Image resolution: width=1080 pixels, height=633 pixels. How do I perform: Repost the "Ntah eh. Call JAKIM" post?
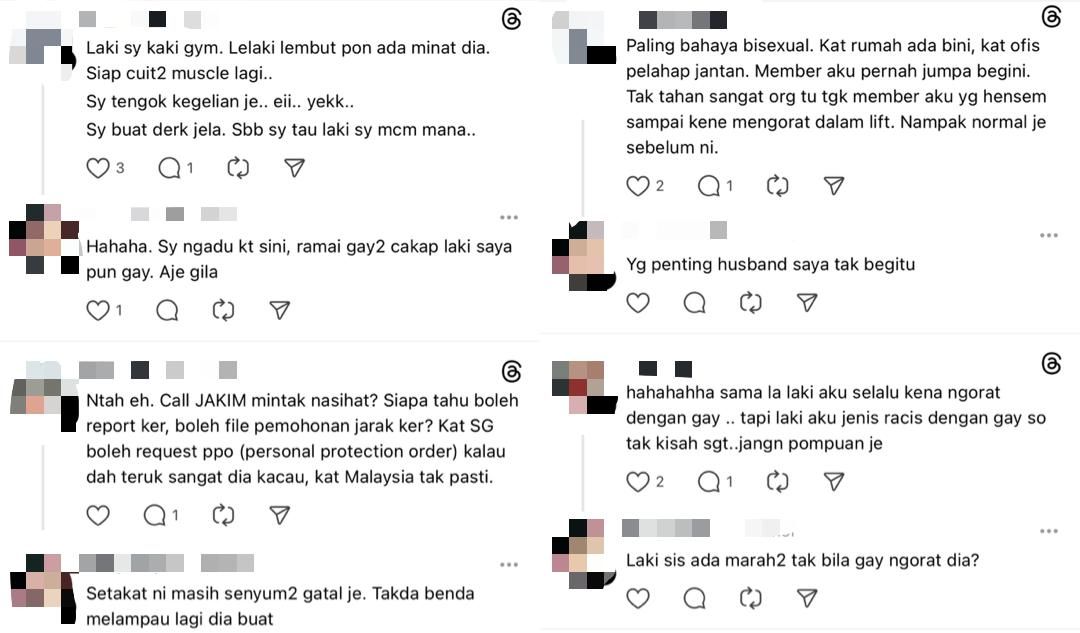click(223, 515)
